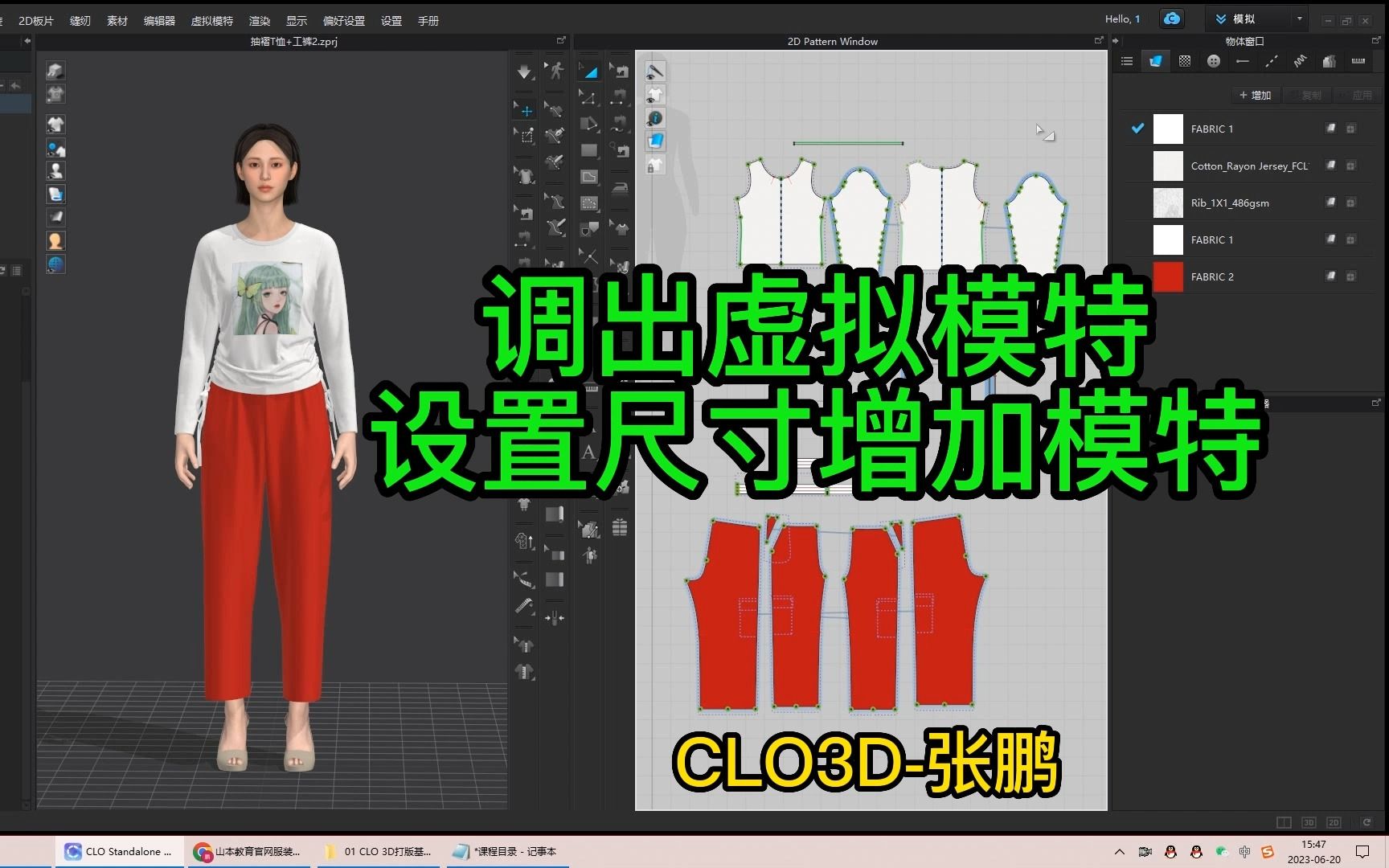Open the 虚拟模特 menu

click(211, 21)
